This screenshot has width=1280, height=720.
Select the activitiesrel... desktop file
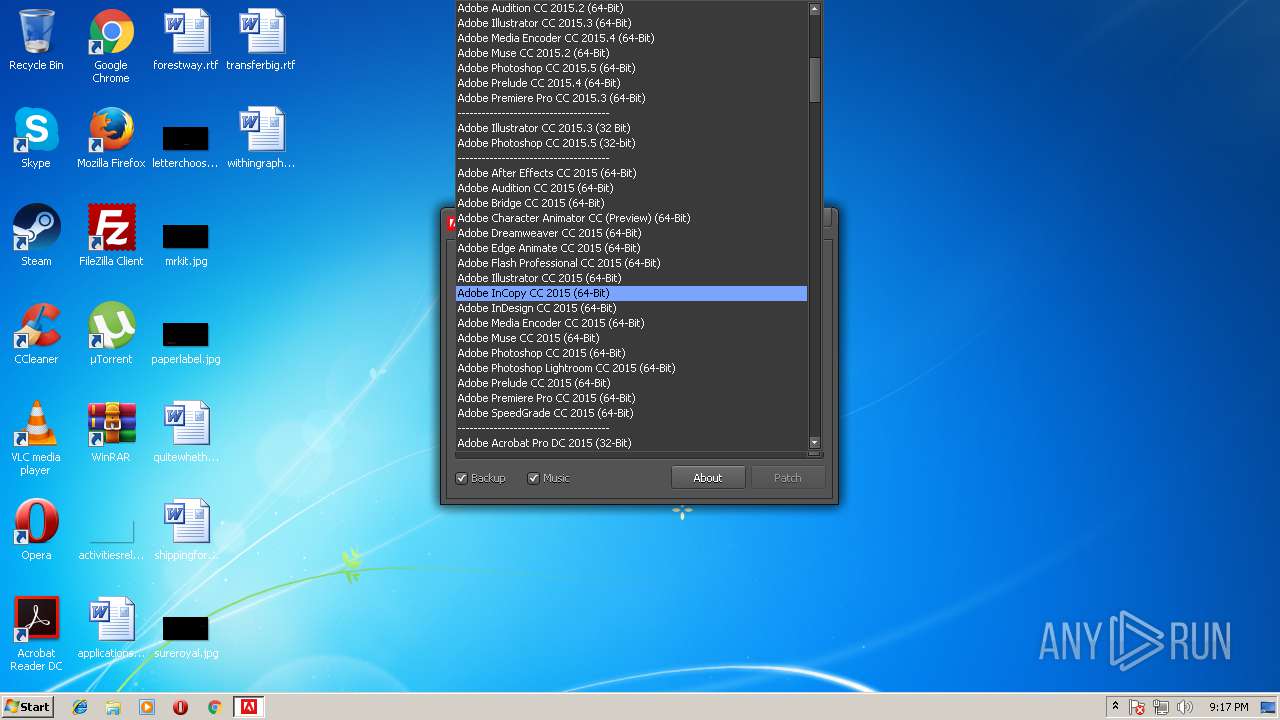click(111, 540)
